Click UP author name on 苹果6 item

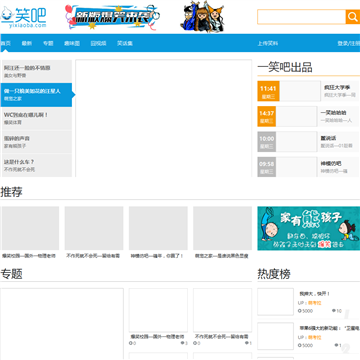[315, 337]
